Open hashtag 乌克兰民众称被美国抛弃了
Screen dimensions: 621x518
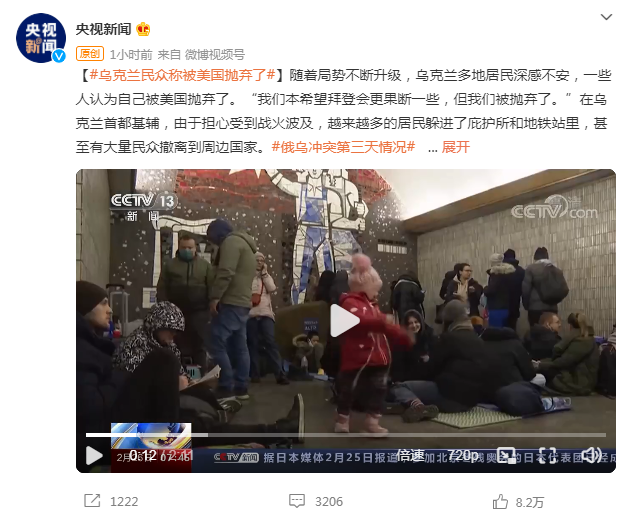point(183,75)
